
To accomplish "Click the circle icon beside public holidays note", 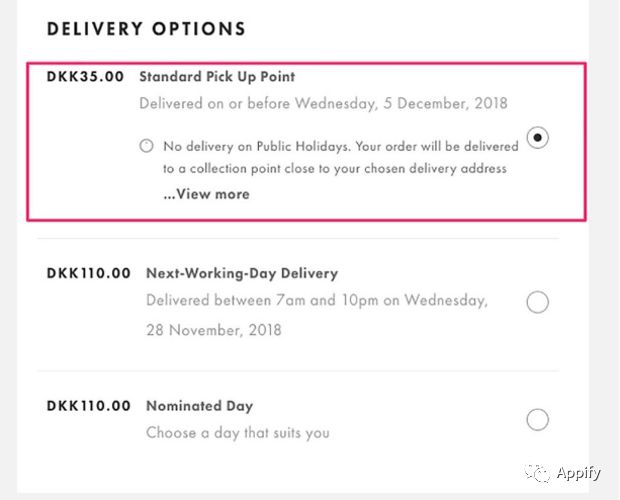I will pos(147,146).
